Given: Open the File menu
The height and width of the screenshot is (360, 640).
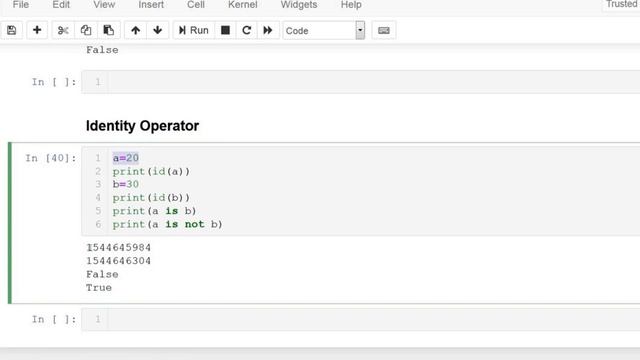Looking at the screenshot, I should (x=21, y=5).
